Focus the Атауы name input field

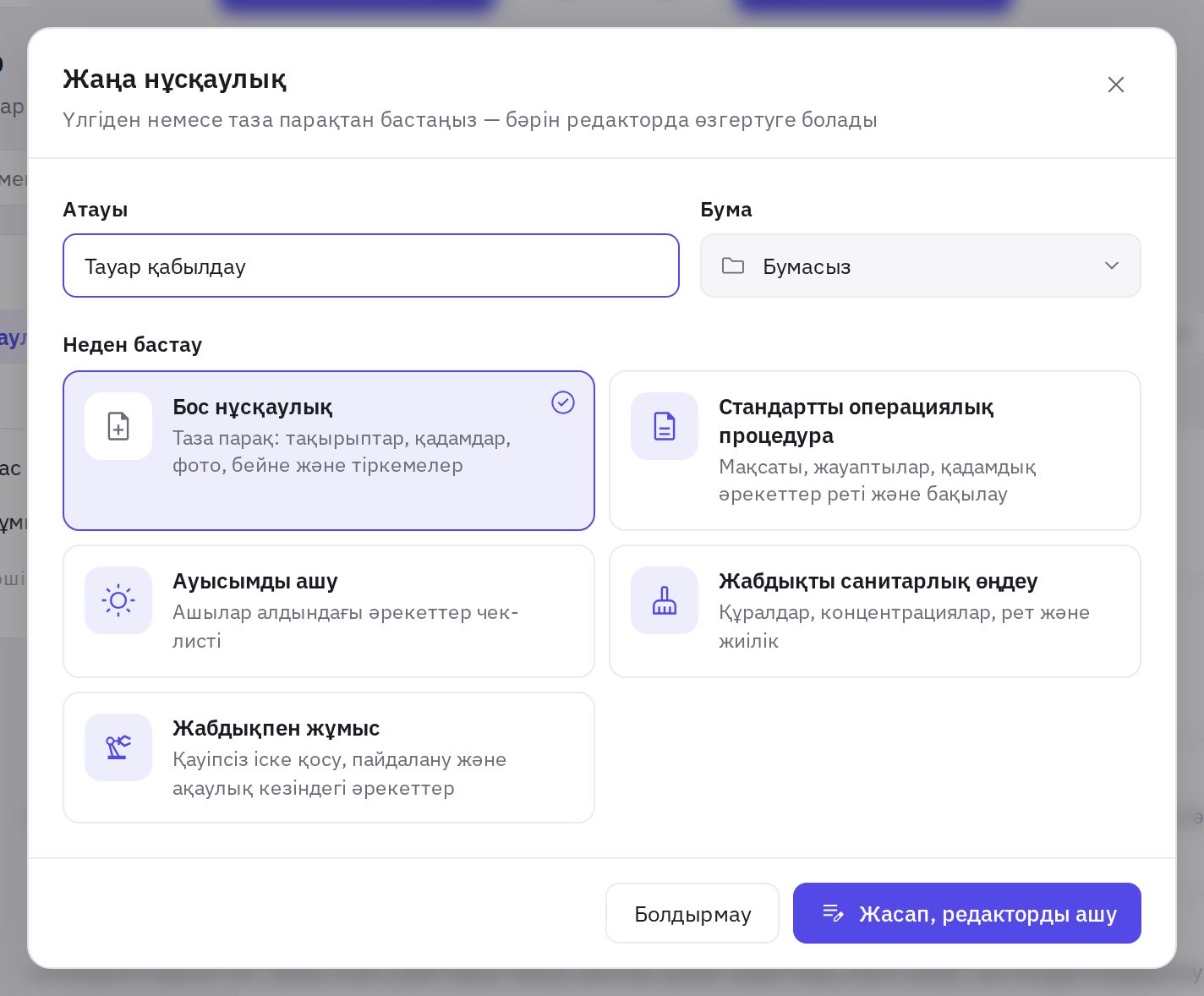tap(371, 265)
